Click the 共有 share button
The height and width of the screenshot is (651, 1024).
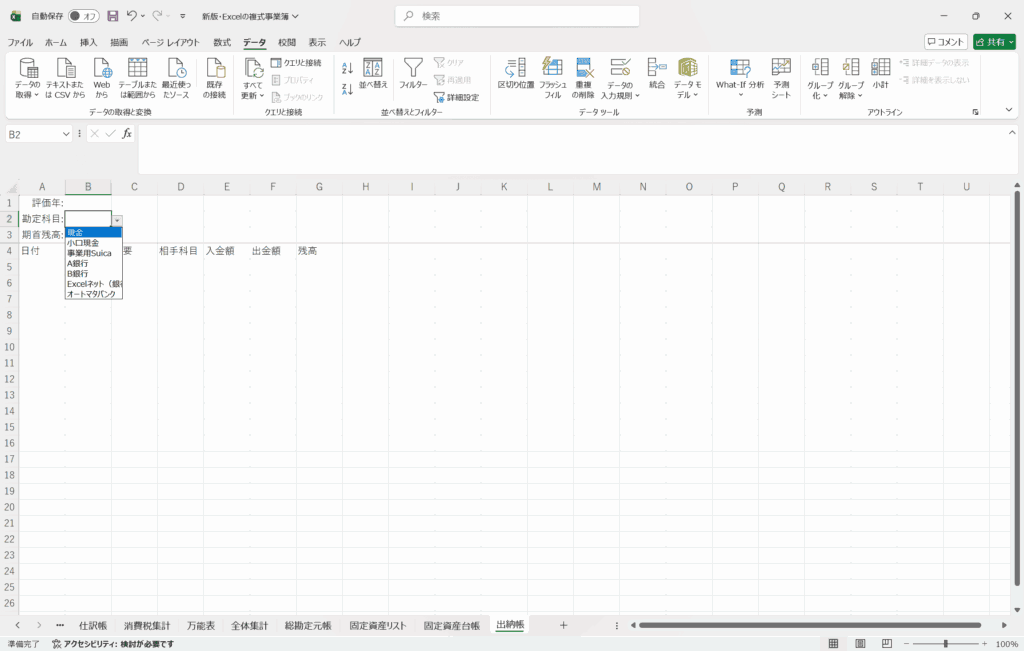click(x=994, y=42)
